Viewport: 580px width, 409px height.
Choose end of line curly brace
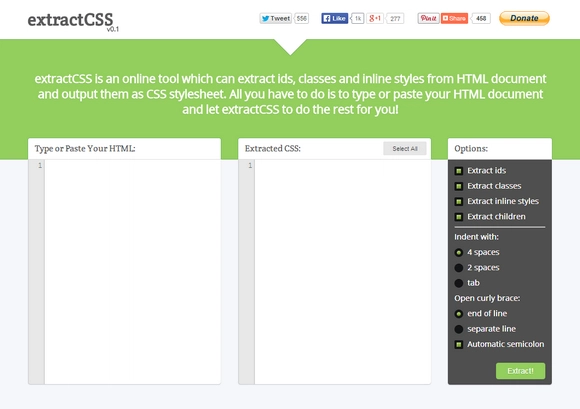coord(459,314)
